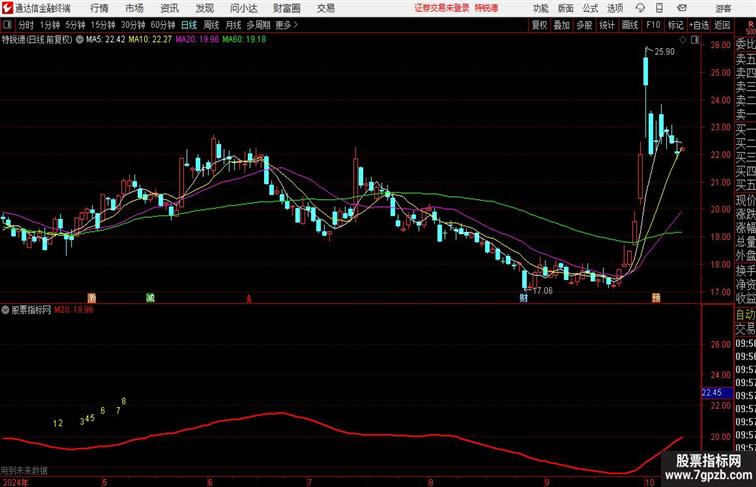Click the 多股 multi-stock button

click(x=584, y=25)
